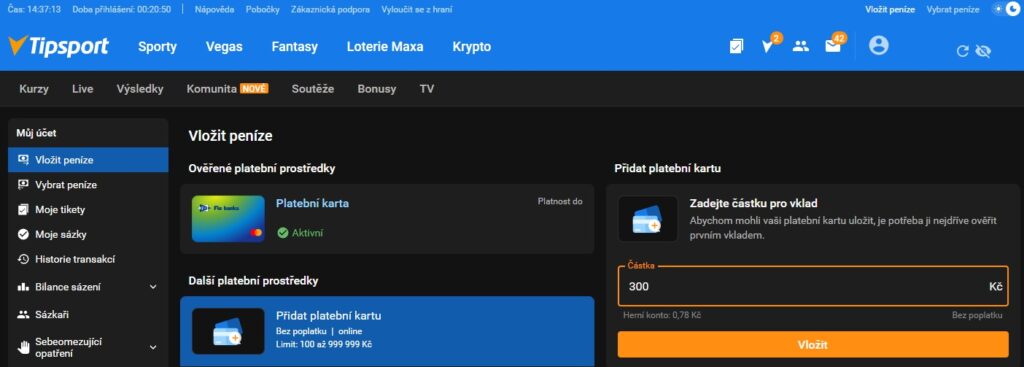Select Platební karta link title
This screenshot has width=1024, height=367.
[312, 203]
